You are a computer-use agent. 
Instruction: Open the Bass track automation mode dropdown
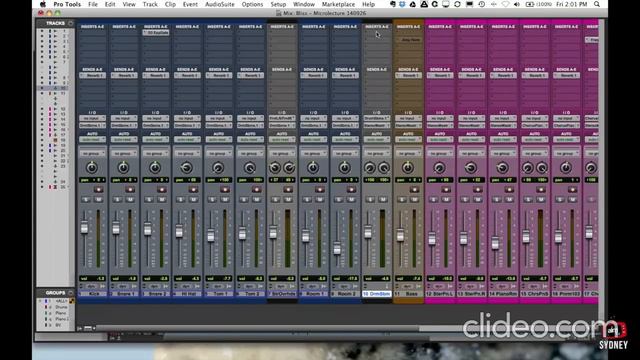point(408,140)
